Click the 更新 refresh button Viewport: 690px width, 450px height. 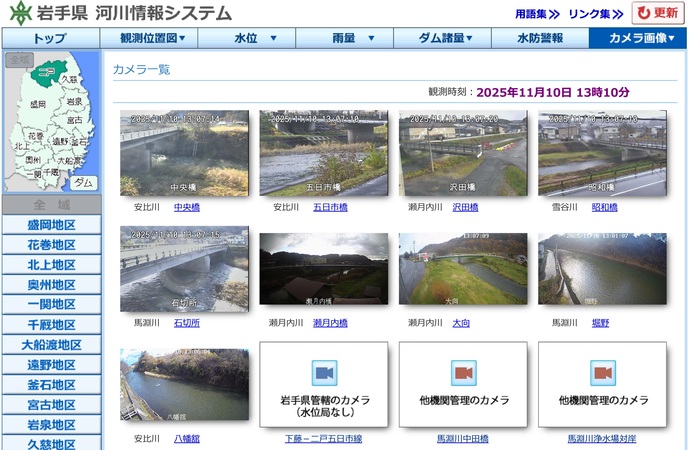tap(658, 13)
